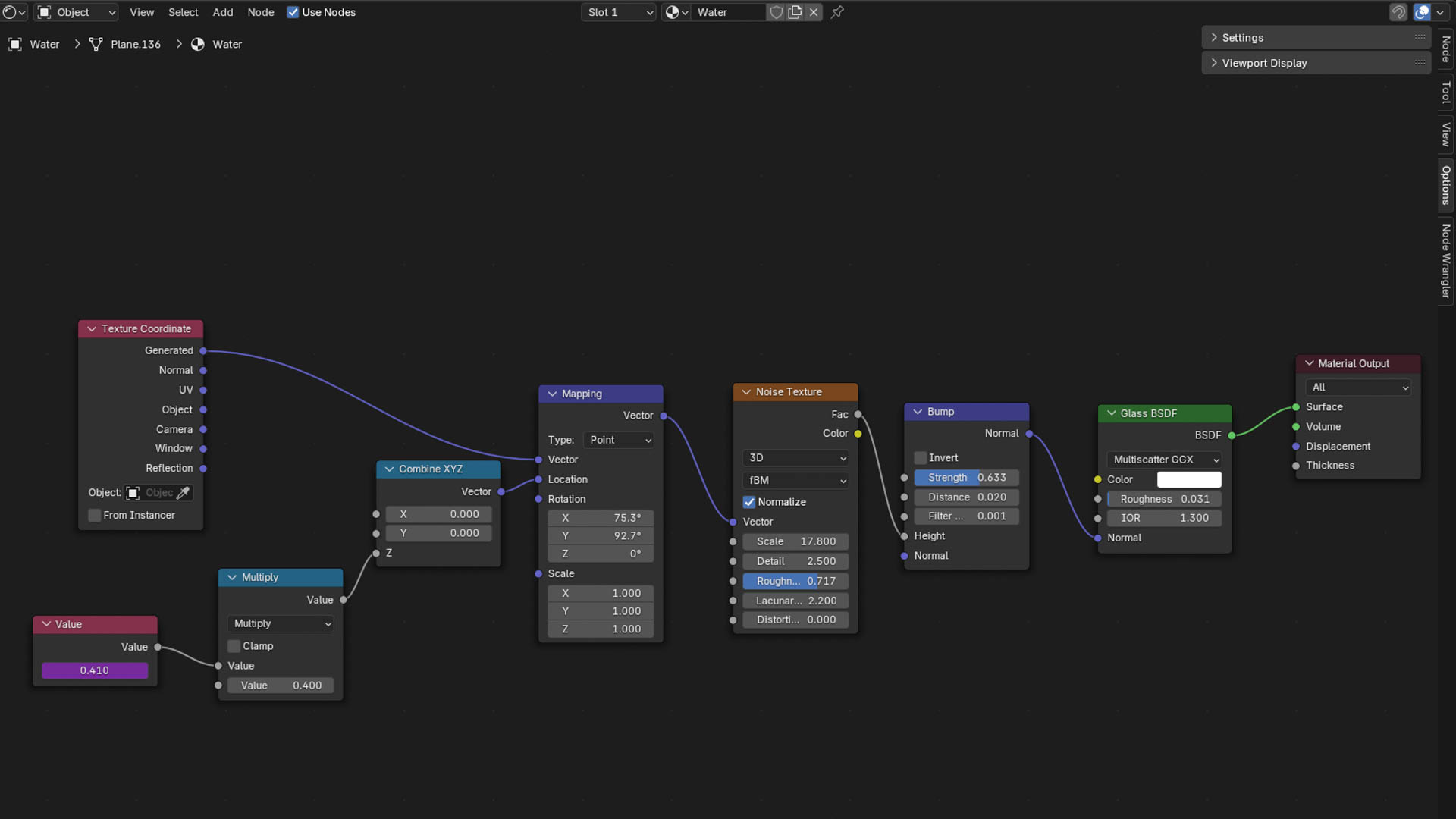
Task: Click the Glass BSDF Color swatch
Action: (x=1188, y=479)
